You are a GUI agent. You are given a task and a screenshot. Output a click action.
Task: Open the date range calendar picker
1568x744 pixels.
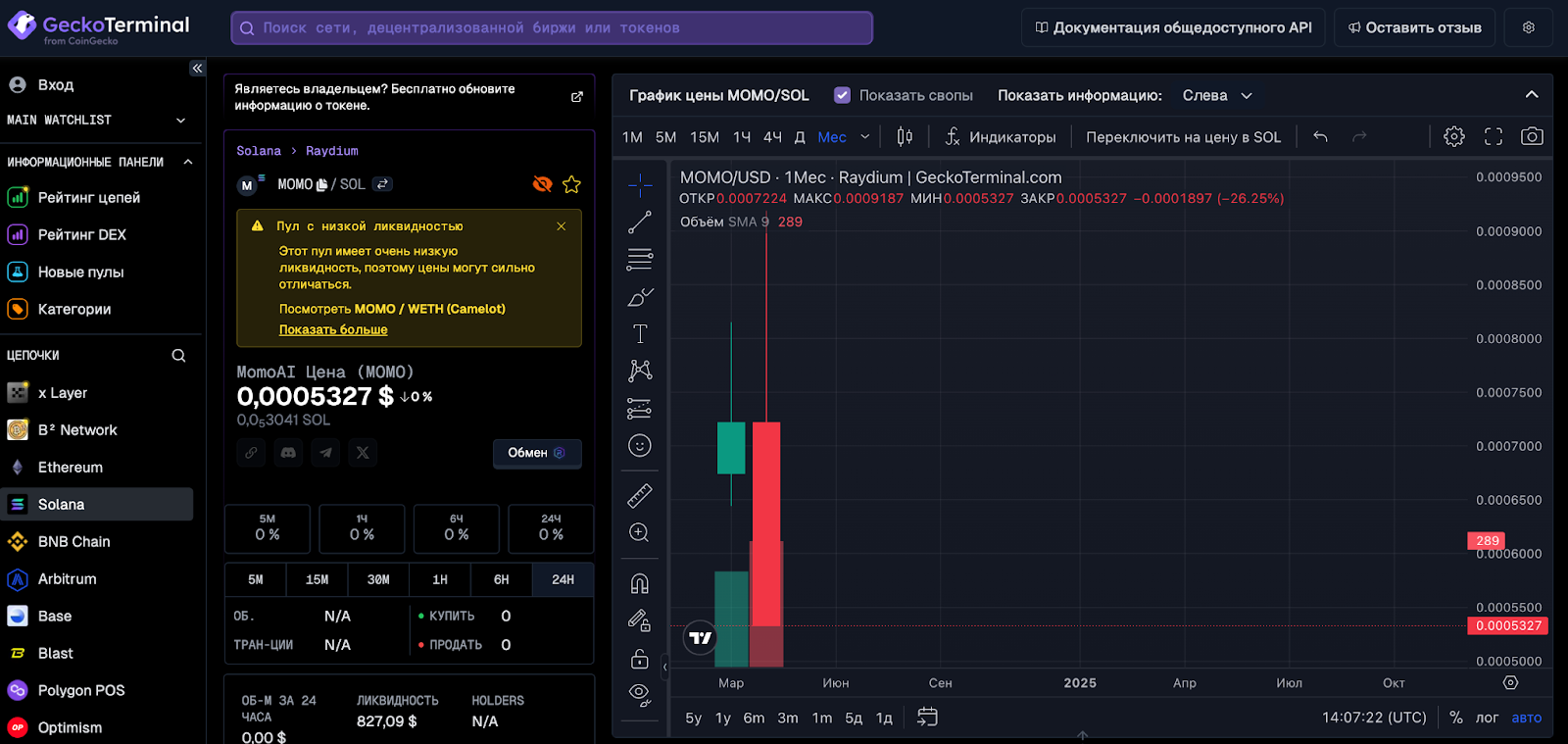tap(927, 718)
